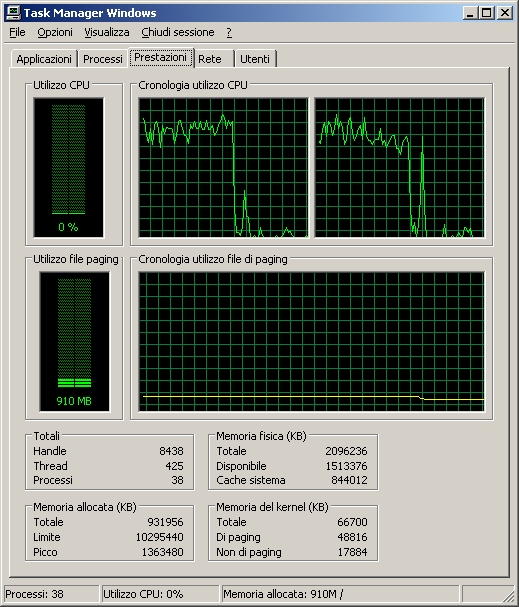519x607 pixels.
Task: Switch to the Applicazioni tab
Action: (x=44, y=59)
